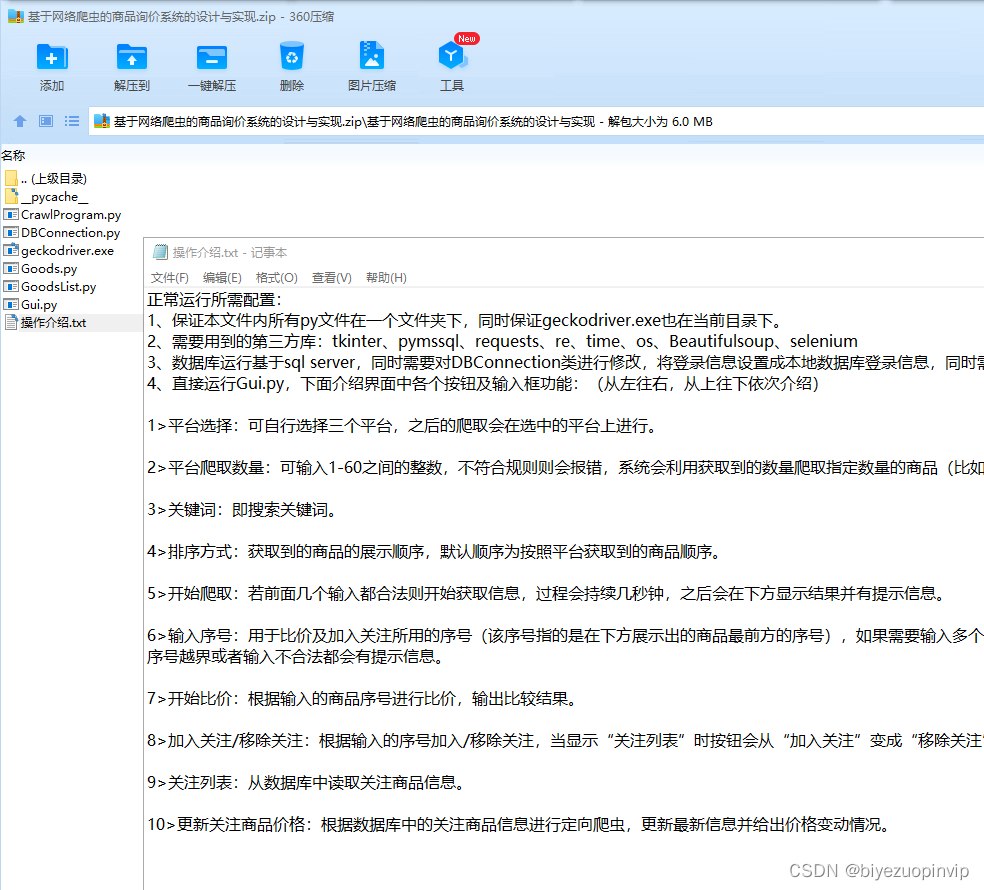The height and width of the screenshot is (890, 984).
Task: Click the line '正常运行所需配置:' in Notepad
Action: click(214, 299)
